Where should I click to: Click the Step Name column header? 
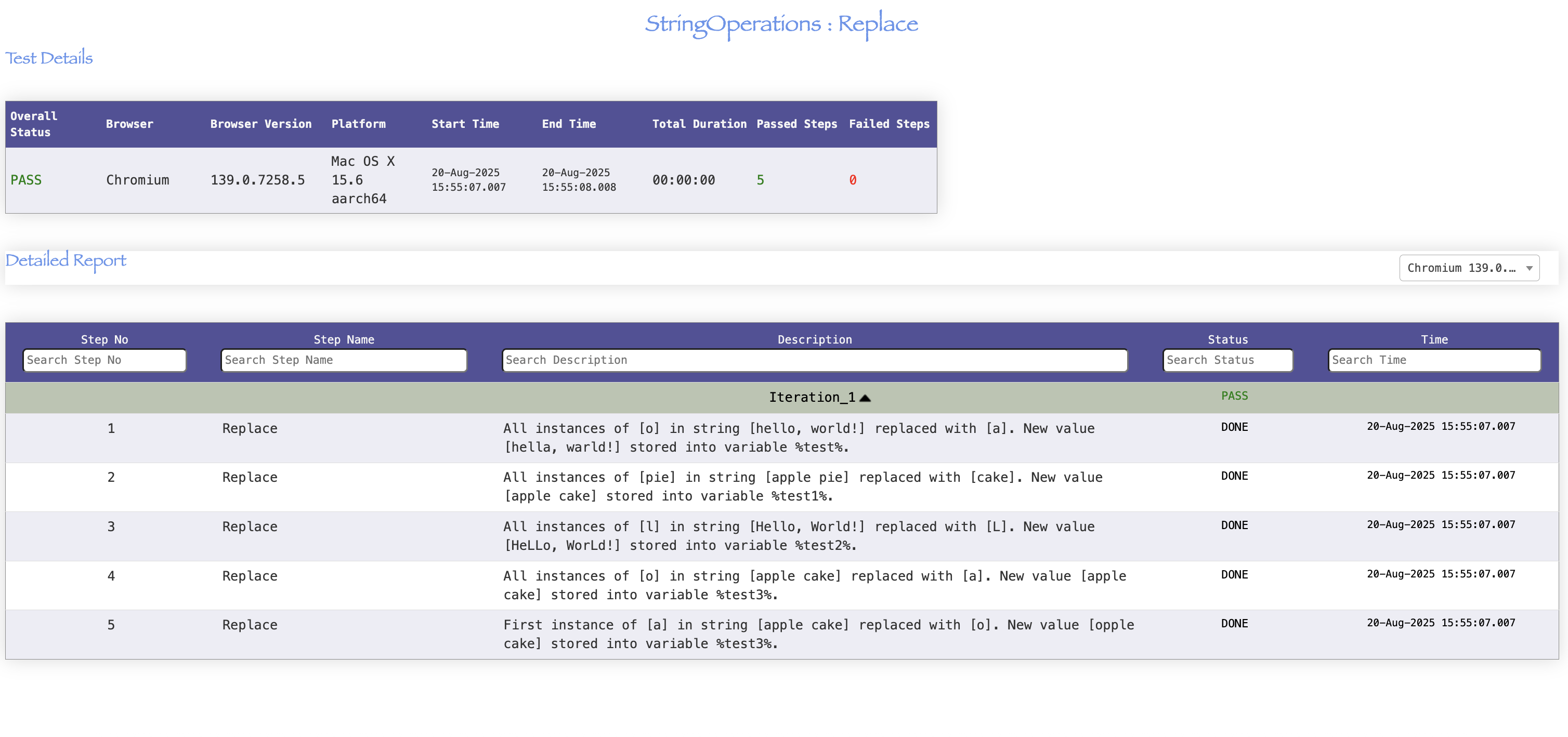[x=343, y=339]
